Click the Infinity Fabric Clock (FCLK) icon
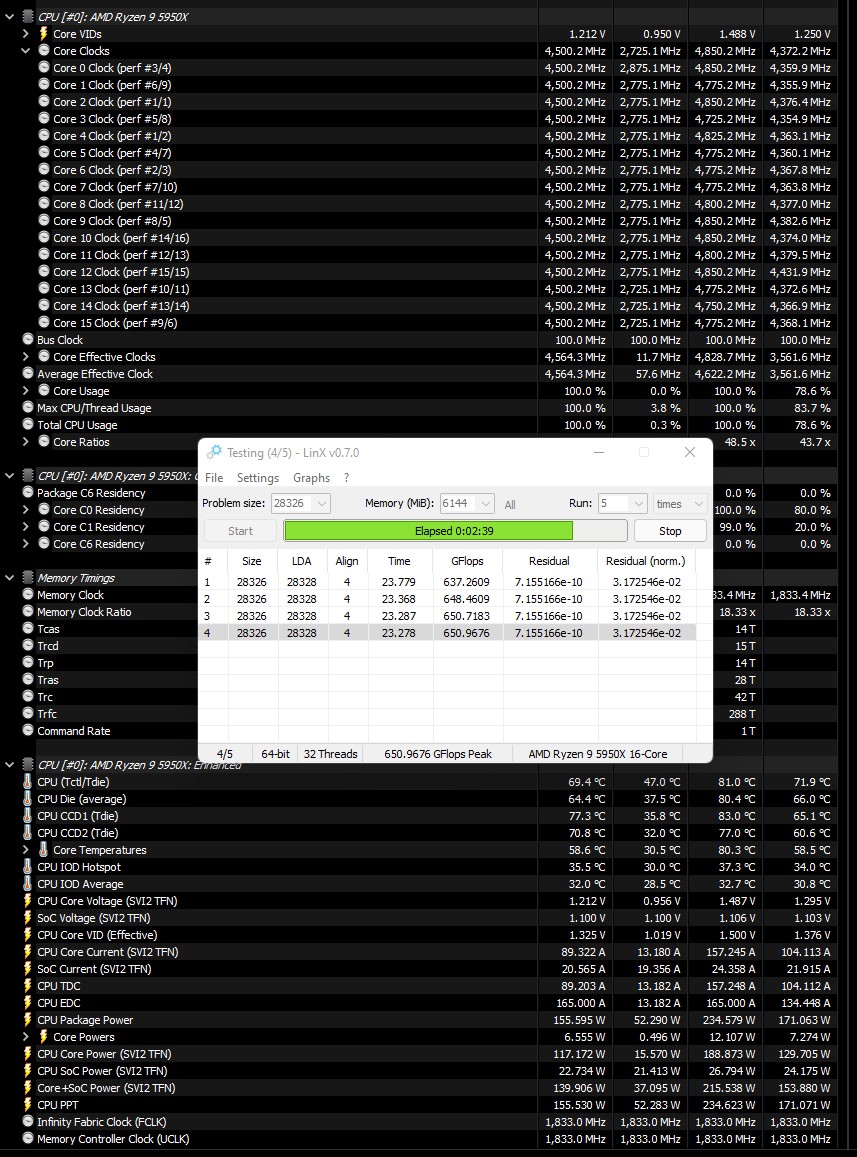Screen dimensions: 857x1157 (28, 1122)
